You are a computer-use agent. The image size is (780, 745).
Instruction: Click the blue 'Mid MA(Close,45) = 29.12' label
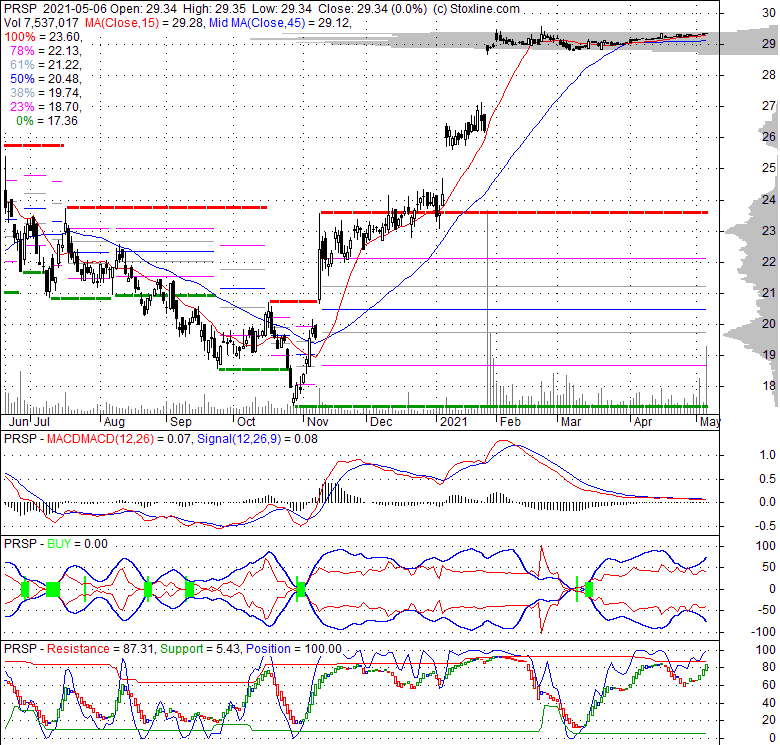click(x=280, y=22)
